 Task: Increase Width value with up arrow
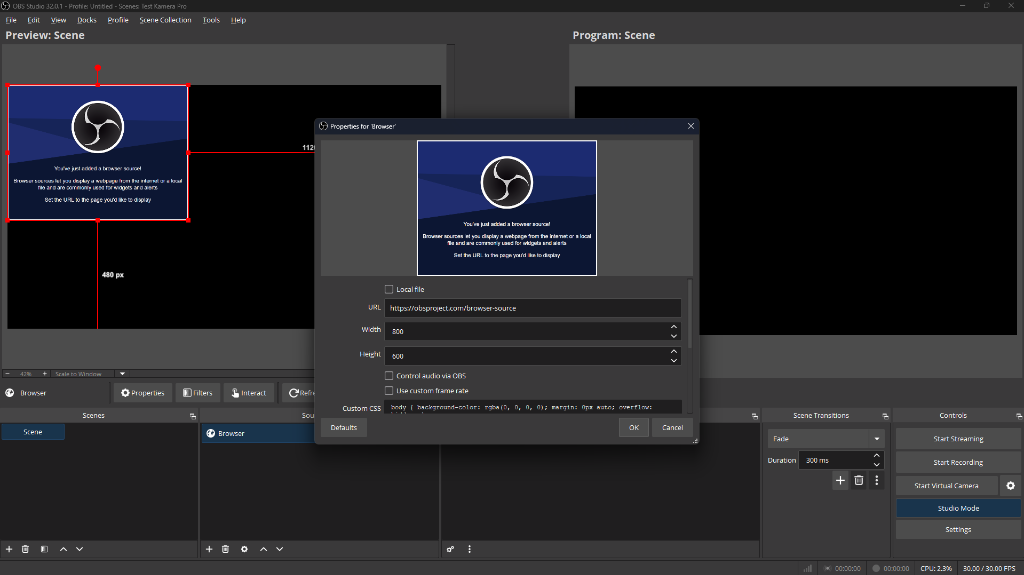pyautogui.click(x=674, y=327)
